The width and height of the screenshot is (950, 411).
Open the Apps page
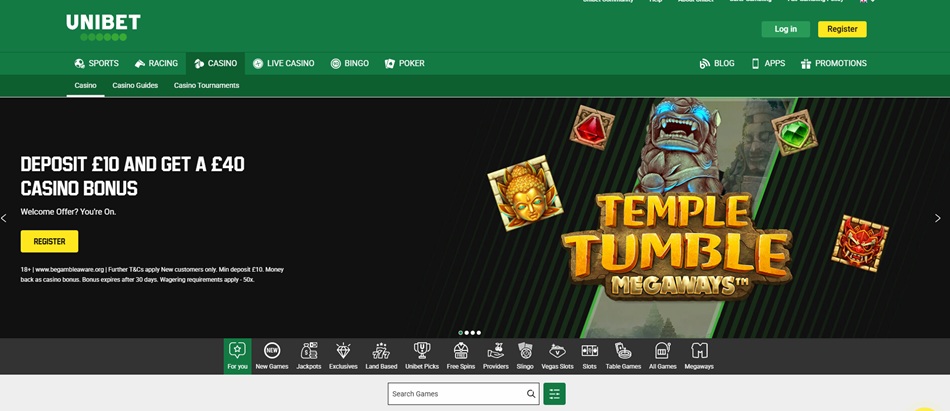pos(768,63)
